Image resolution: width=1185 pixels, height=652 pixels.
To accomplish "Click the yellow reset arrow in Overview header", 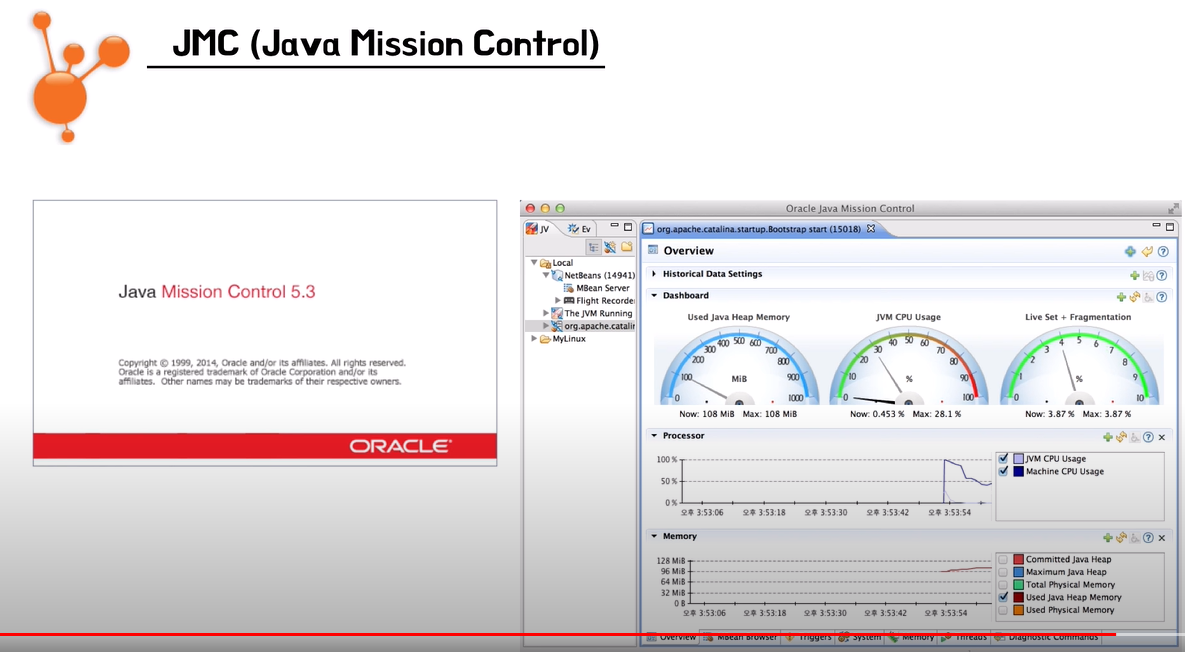I will [x=1147, y=252].
